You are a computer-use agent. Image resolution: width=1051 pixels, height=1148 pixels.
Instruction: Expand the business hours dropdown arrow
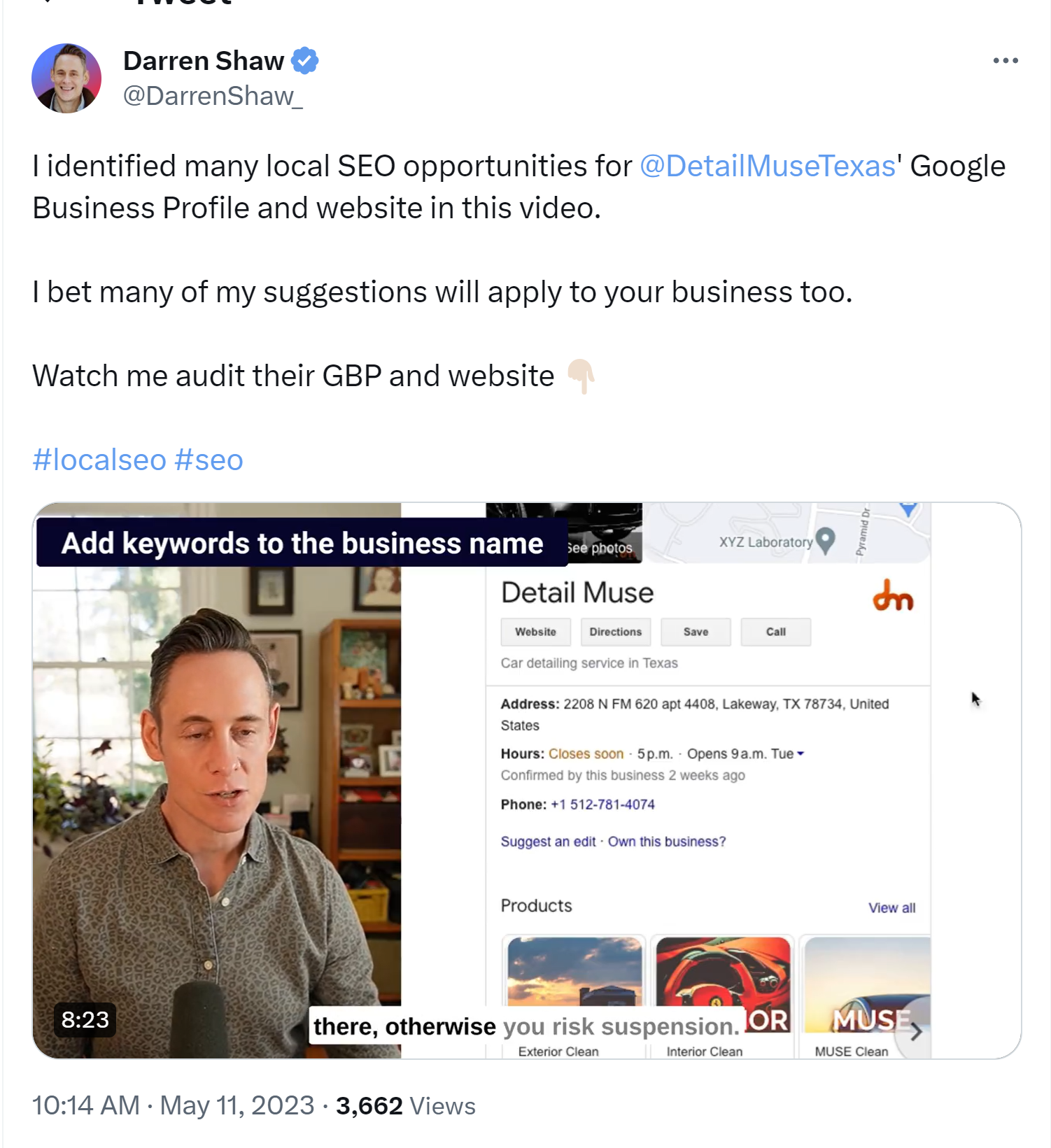tap(800, 753)
